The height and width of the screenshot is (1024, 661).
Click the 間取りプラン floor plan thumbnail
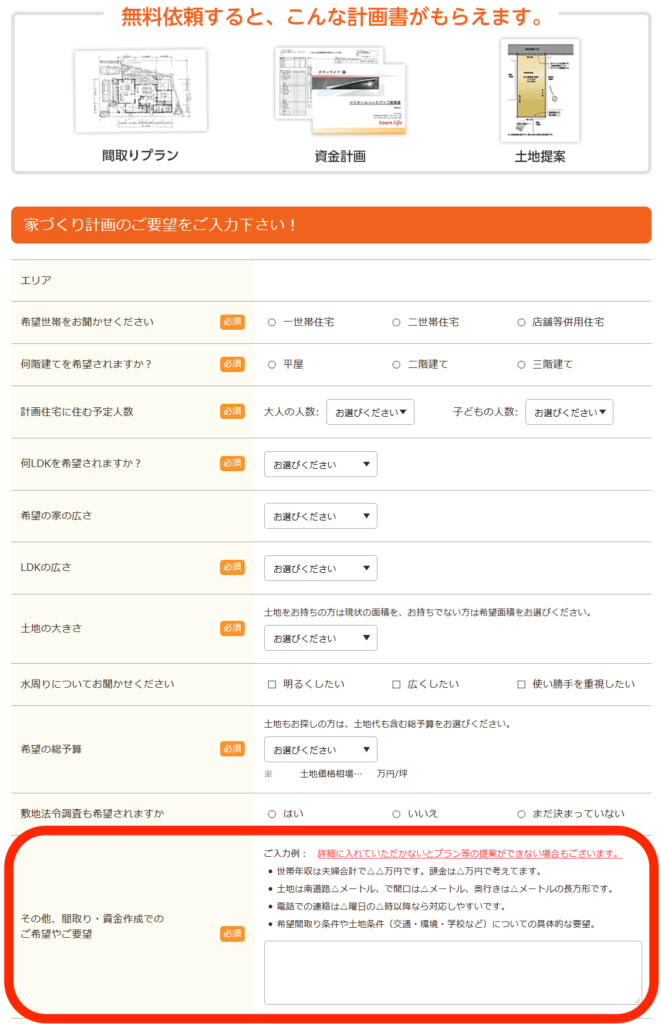(140, 94)
